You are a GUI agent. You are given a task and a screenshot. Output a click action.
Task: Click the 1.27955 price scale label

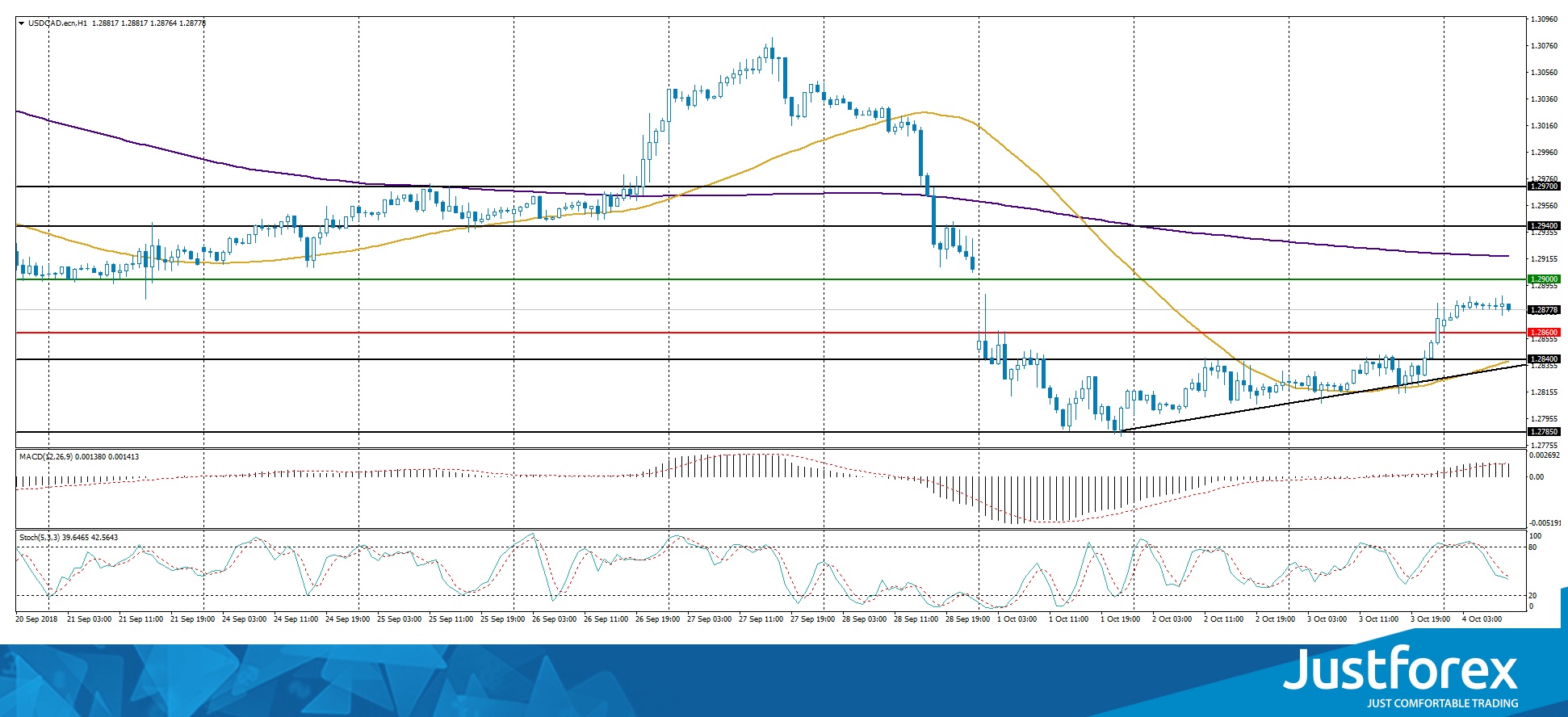point(1545,419)
